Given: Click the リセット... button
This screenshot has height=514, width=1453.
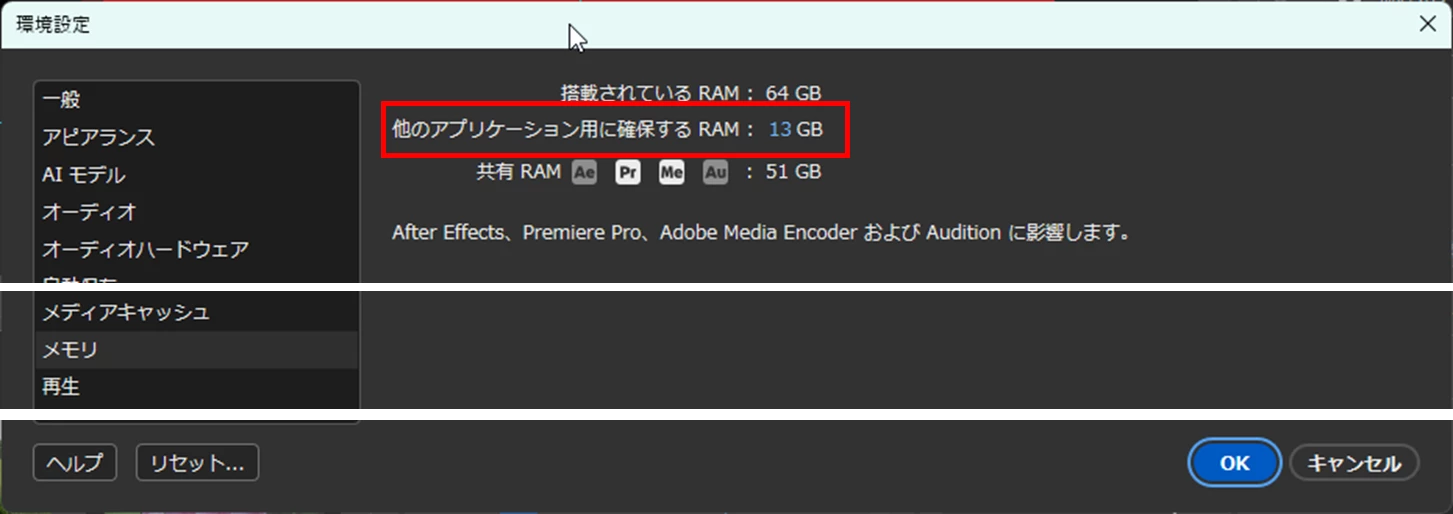Looking at the screenshot, I should coord(198,463).
